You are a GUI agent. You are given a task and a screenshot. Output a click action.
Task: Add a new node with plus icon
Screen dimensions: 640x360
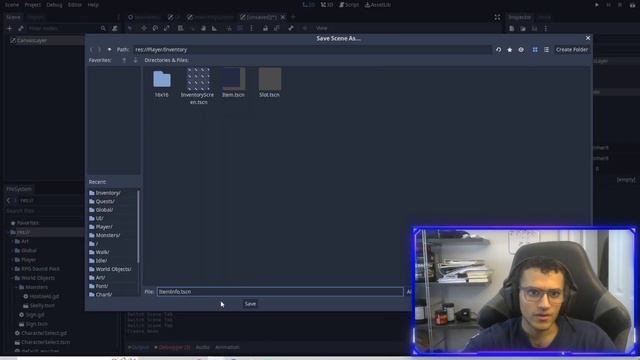pos(9,28)
